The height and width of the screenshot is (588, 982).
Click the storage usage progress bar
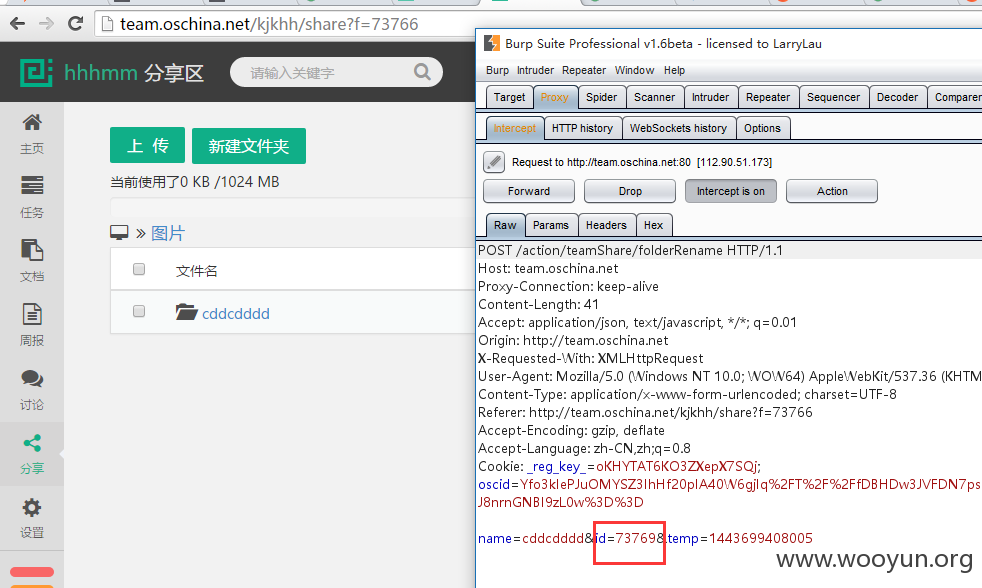click(292, 207)
